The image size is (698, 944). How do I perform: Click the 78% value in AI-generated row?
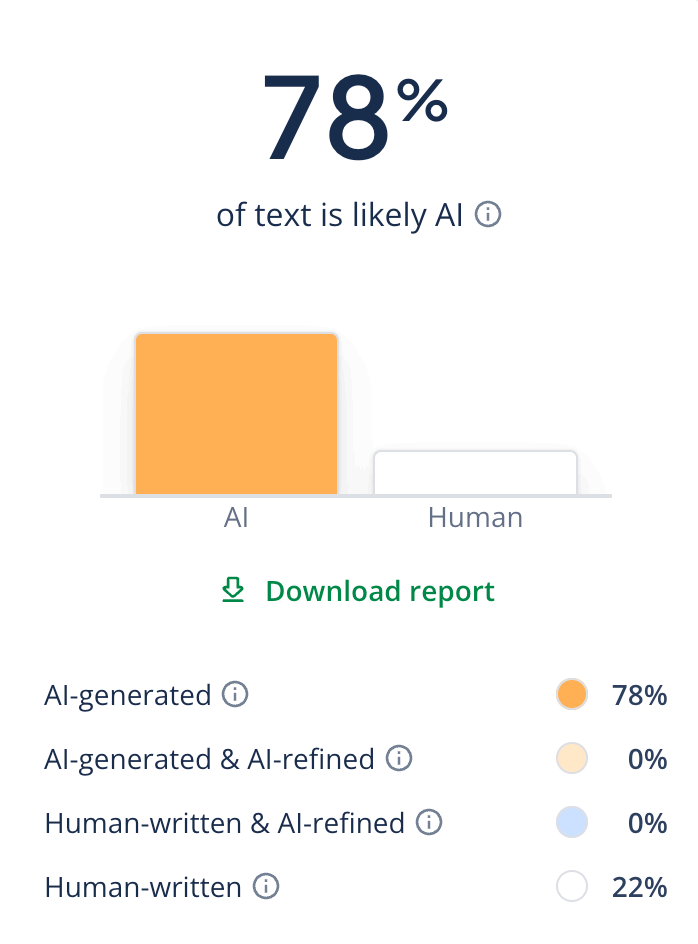pos(640,695)
